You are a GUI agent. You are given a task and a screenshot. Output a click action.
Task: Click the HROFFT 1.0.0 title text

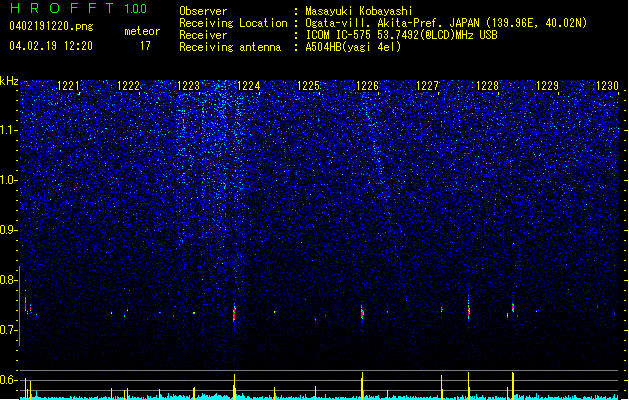pyautogui.click(x=79, y=8)
